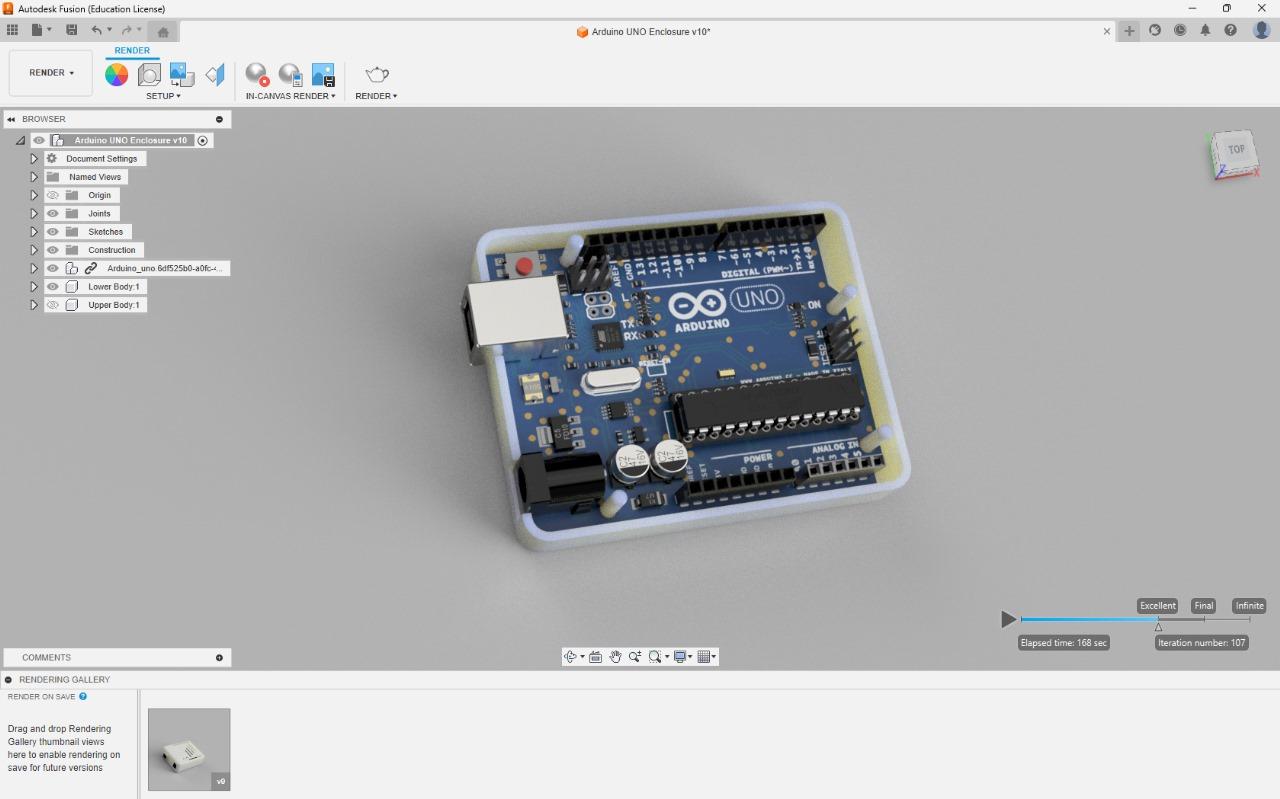The height and width of the screenshot is (799, 1280).
Task: Open the RENDER workspace switcher dropdown
Action: point(51,73)
